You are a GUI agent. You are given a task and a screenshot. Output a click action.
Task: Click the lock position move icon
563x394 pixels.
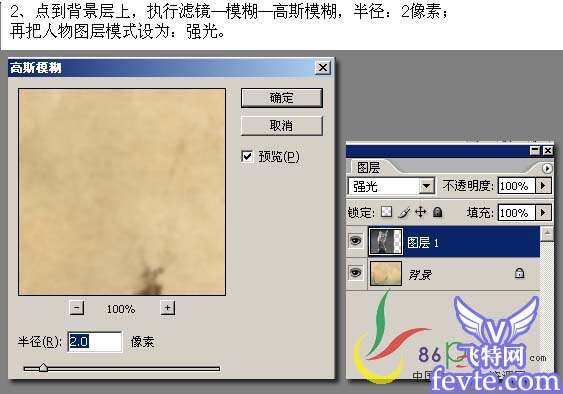click(x=420, y=212)
